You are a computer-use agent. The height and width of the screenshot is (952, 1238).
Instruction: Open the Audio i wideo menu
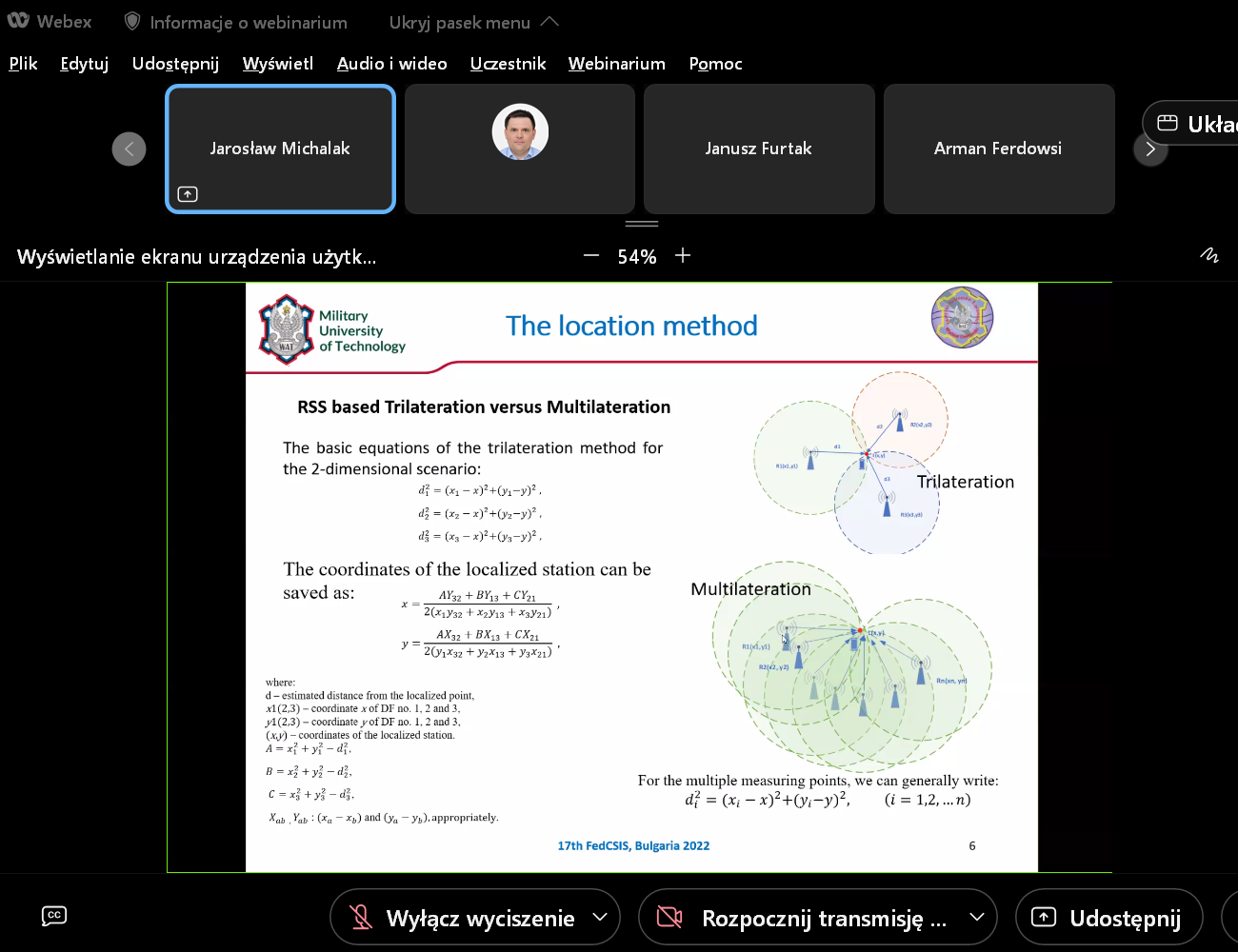point(391,64)
